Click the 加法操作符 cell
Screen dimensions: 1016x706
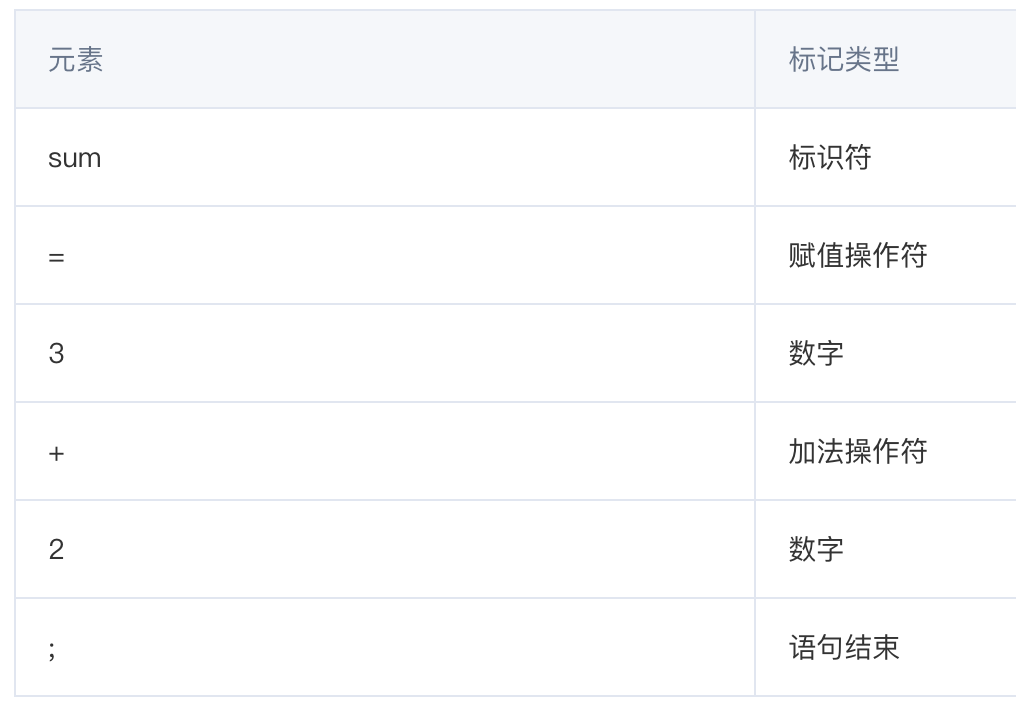point(886,451)
